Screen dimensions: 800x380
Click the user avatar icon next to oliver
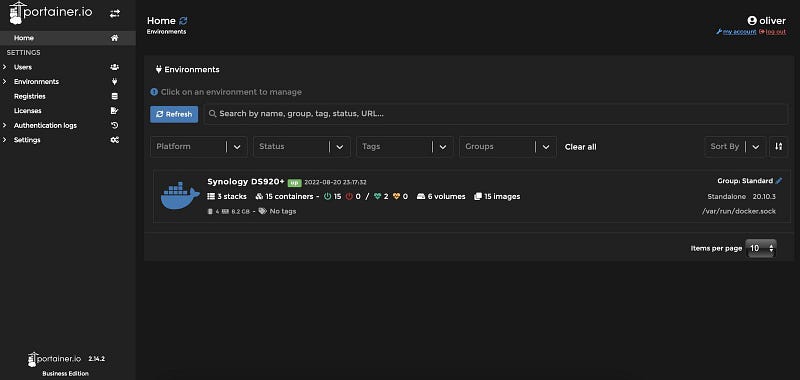coord(752,21)
